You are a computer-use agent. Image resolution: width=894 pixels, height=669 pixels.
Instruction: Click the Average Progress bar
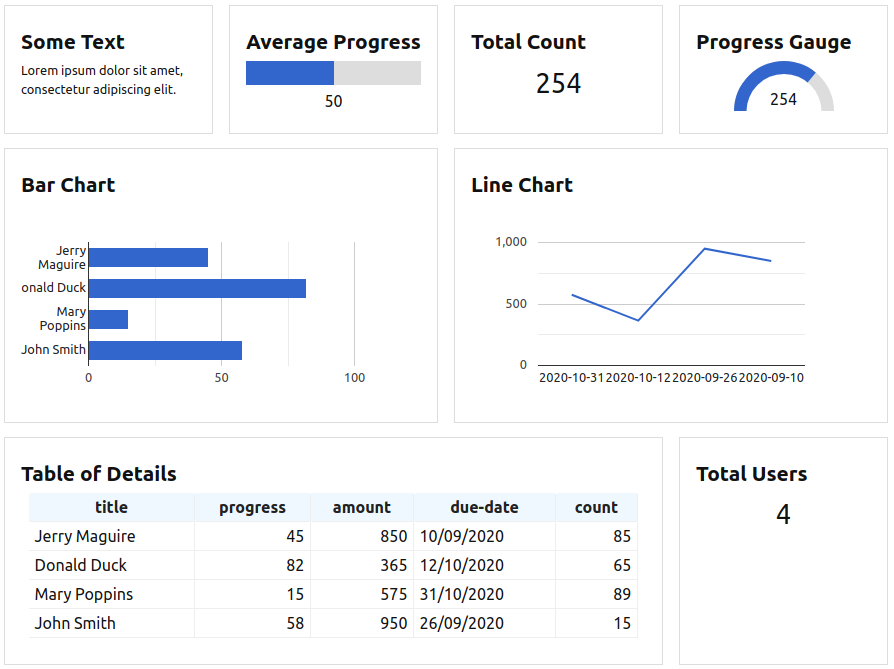click(x=333, y=73)
